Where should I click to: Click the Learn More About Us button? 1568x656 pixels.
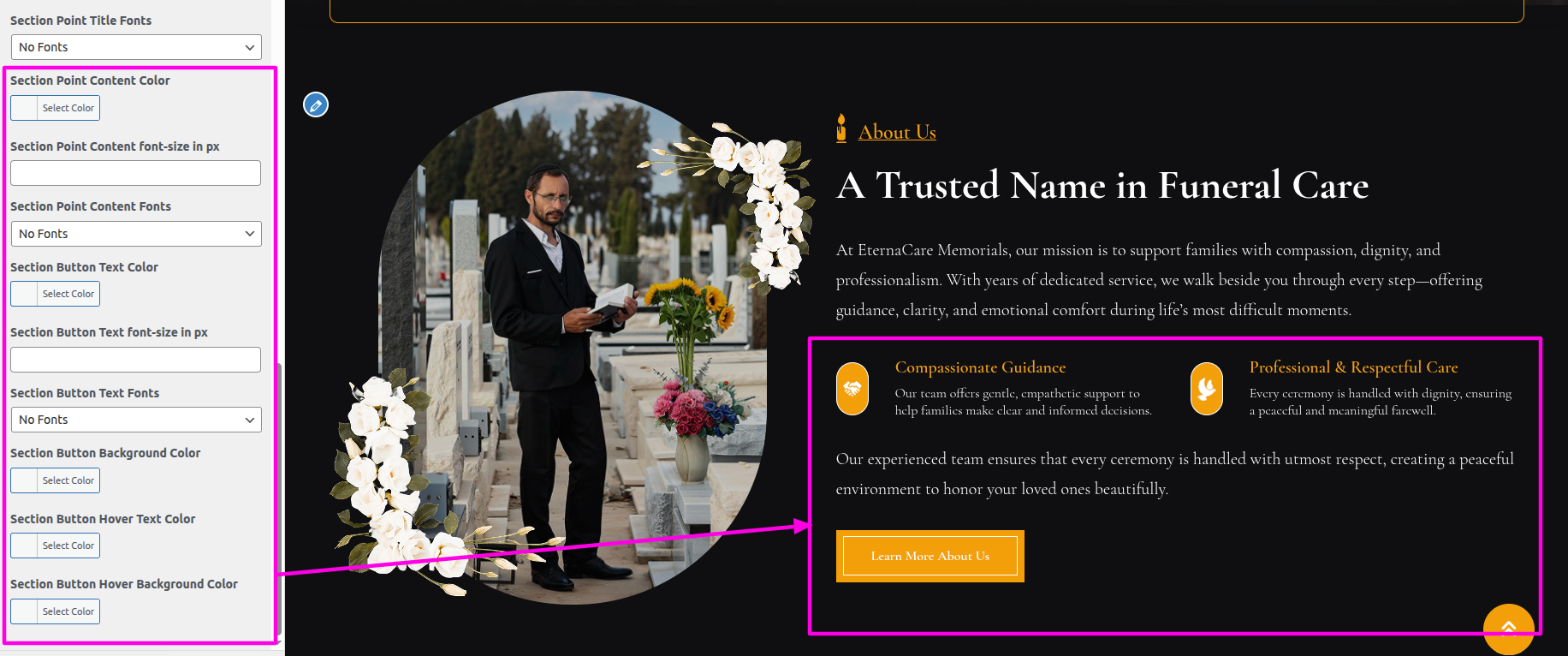pyautogui.click(x=930, y=556)
